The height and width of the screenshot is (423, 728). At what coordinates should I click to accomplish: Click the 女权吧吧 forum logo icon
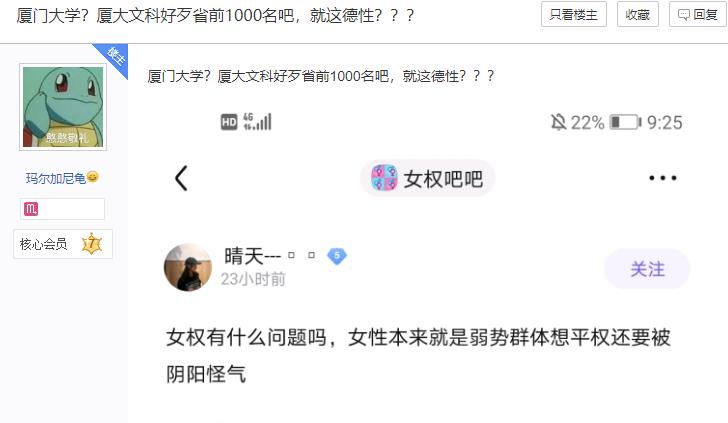pos(384,178)
